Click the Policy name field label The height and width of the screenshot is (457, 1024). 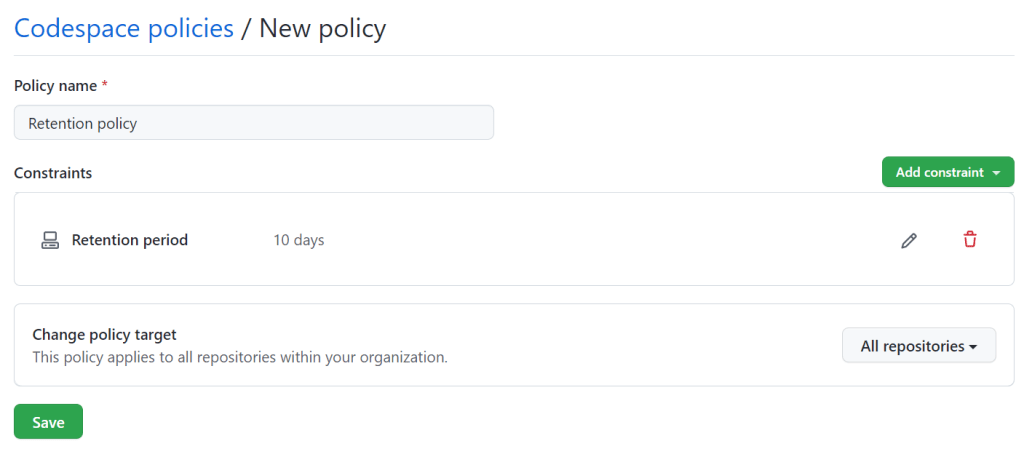coord(56,86)
